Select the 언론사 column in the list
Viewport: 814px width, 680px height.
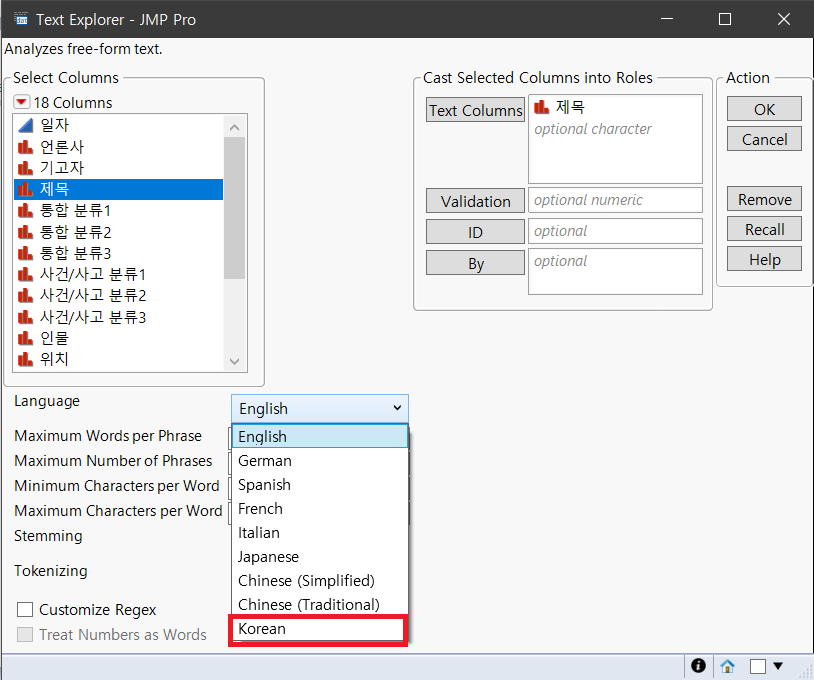(x=118, y=147)
